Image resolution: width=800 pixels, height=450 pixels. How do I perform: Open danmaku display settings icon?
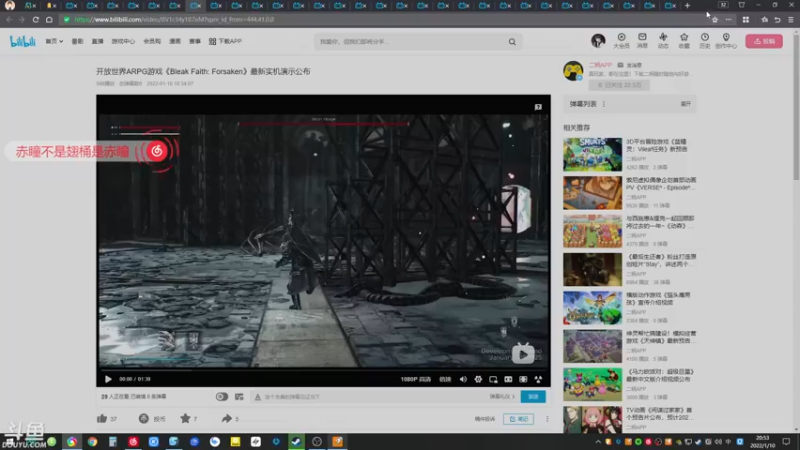tap(239, 396)
